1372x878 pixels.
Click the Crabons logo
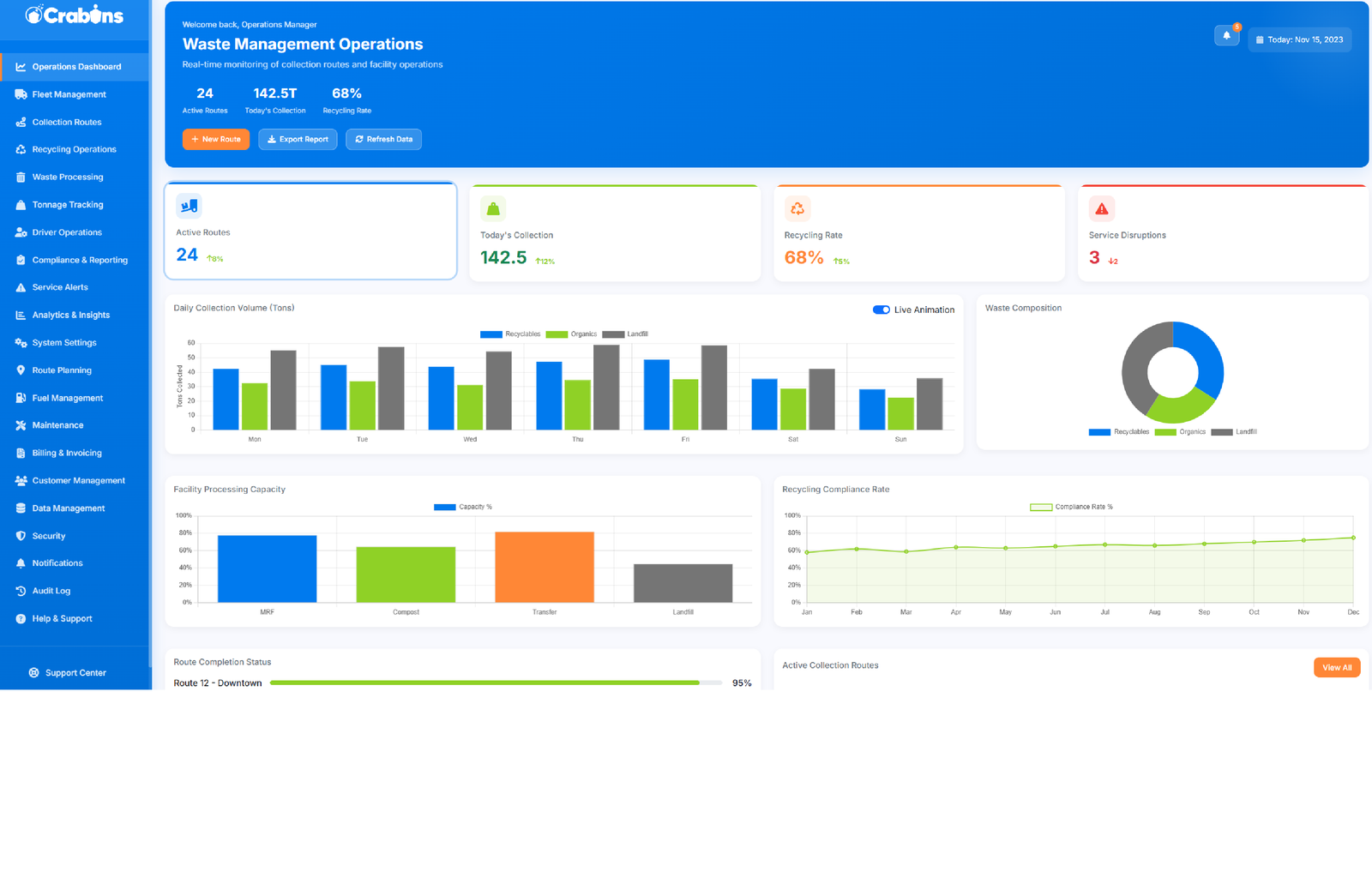click(75, 15)
